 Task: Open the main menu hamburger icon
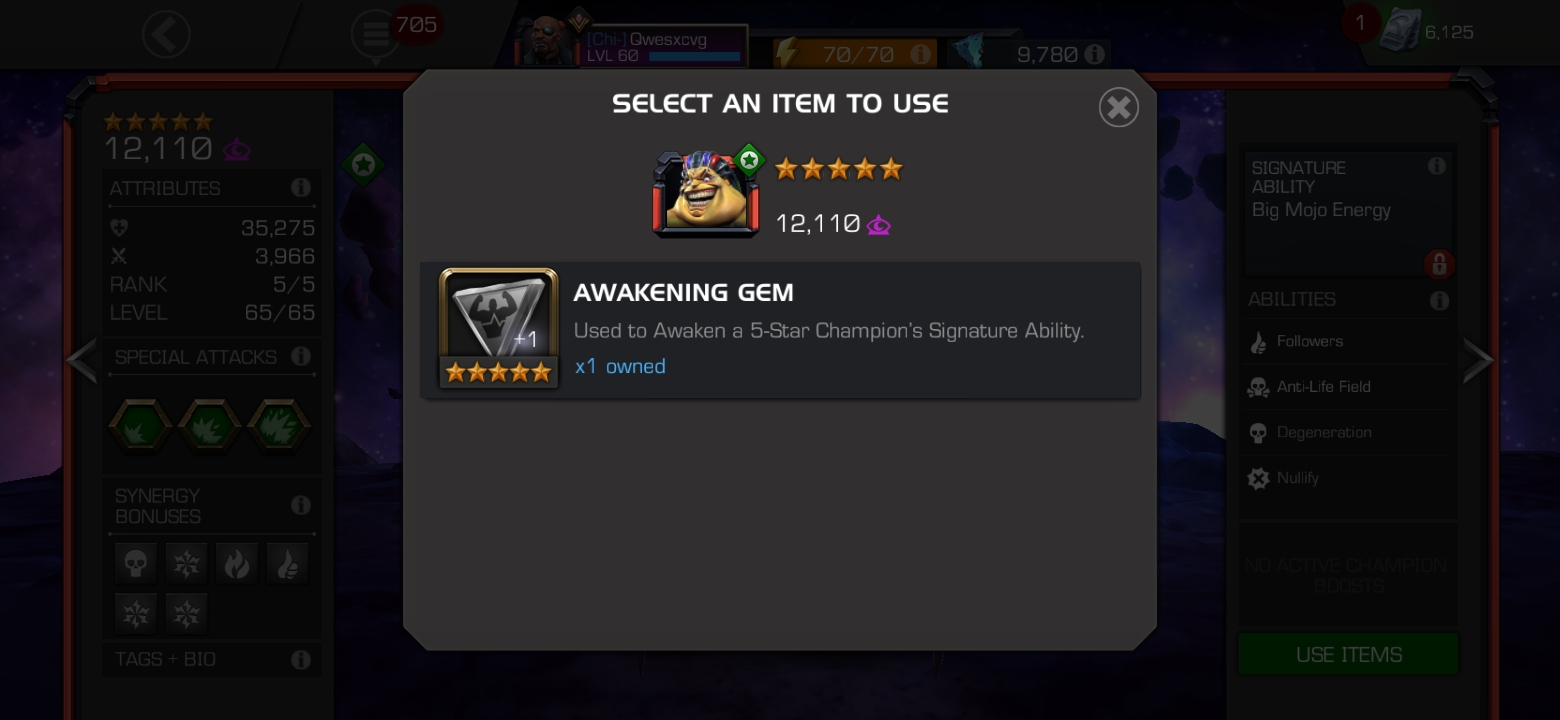pos(375,35)
